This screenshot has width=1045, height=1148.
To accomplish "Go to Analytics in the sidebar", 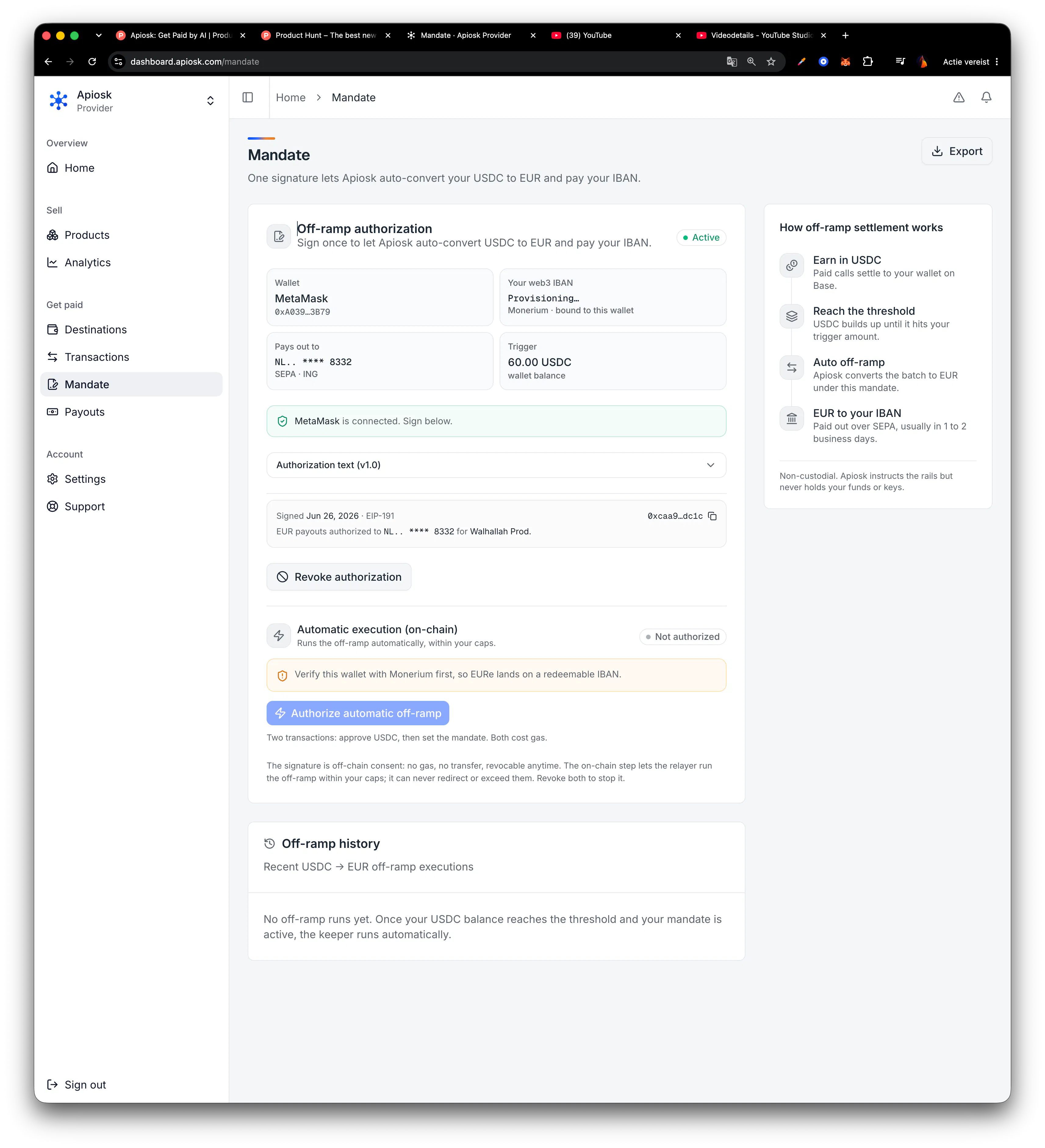I will point(131,263).
